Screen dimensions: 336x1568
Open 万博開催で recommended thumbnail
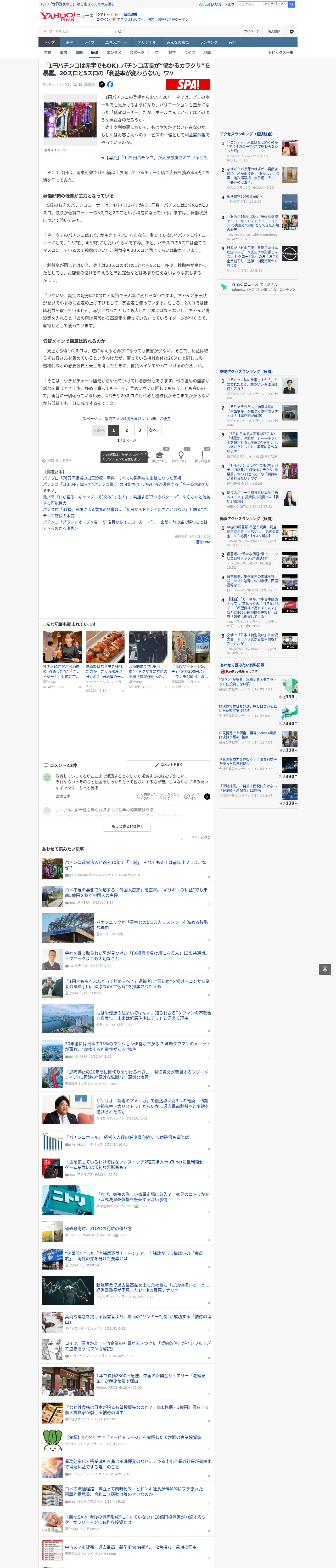pyautogui.click(x=148, y=647)
